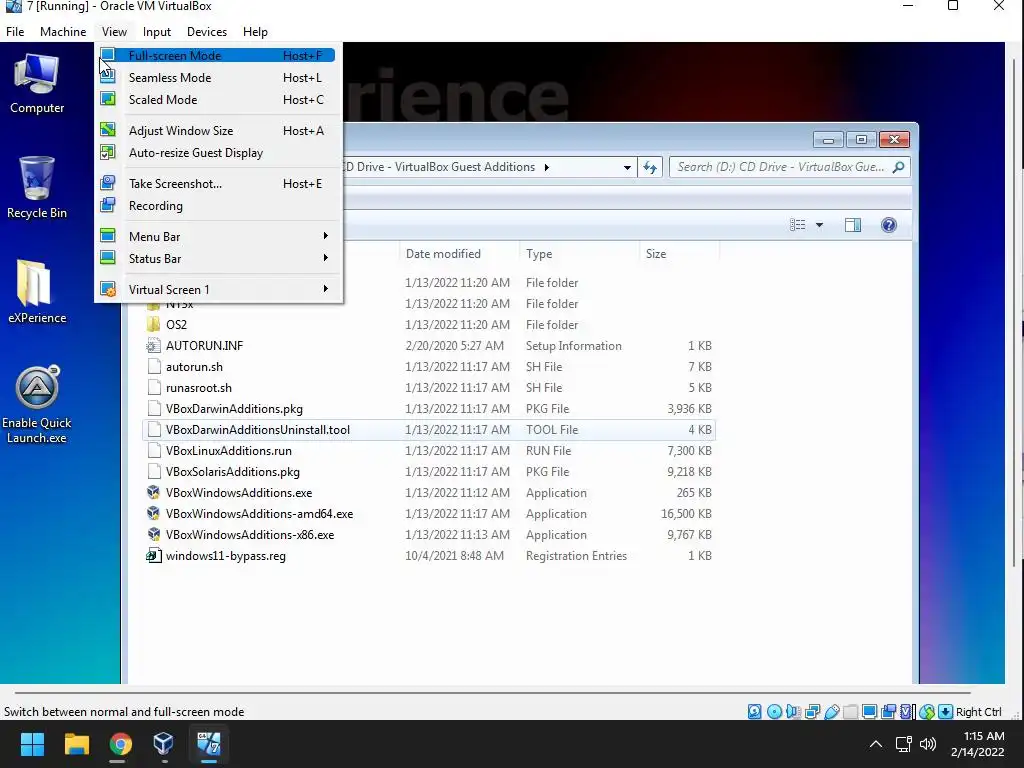
Task: Click VBoxWindowsAdditions.exe application icon
Action: (x=153, y=492)
